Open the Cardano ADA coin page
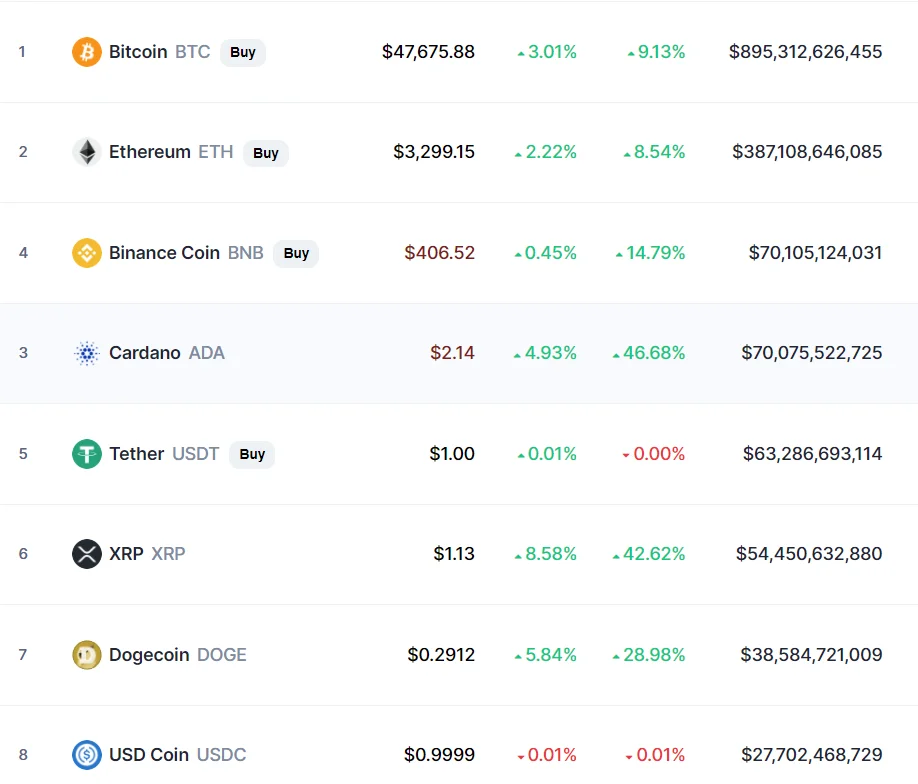The width and height of the screenshot is (918, 784). pos(167,353)
